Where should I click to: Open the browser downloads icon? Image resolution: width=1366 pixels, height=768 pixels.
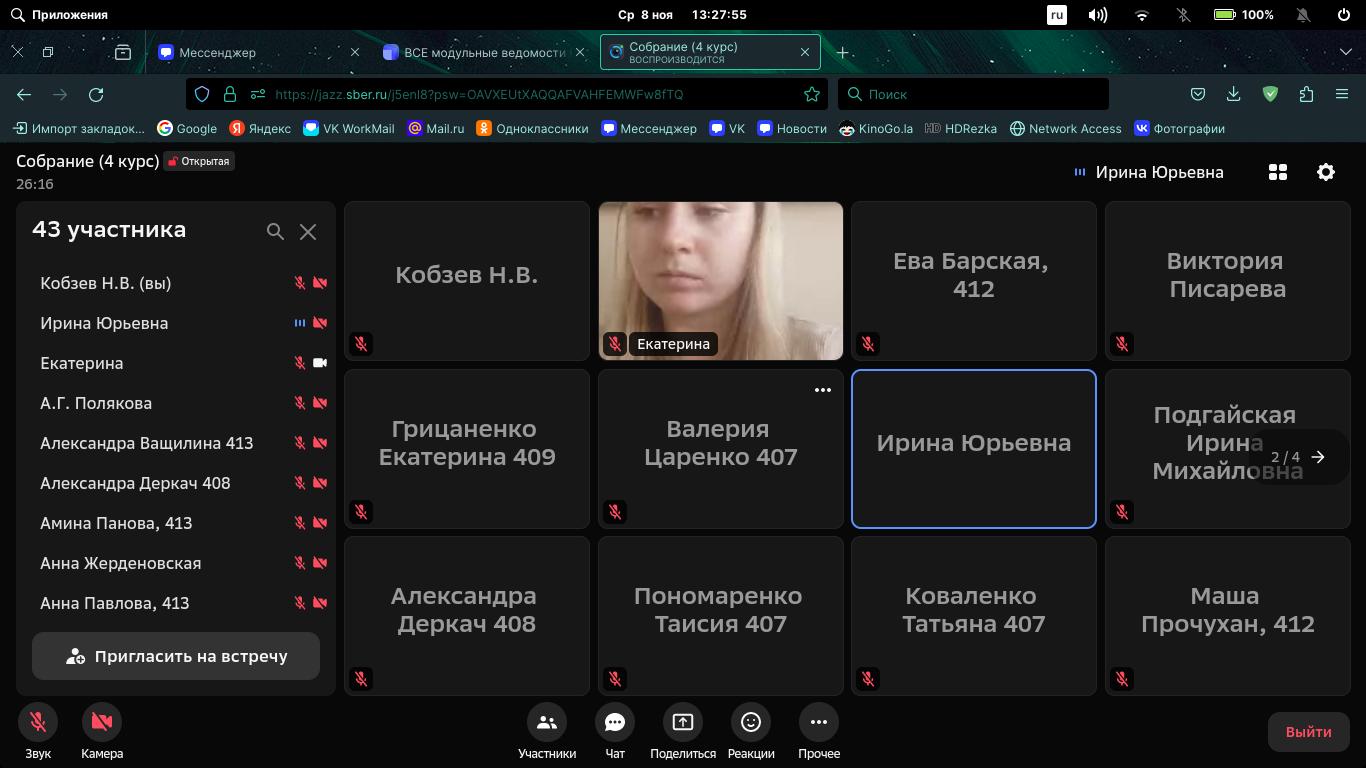point(1234,94)
